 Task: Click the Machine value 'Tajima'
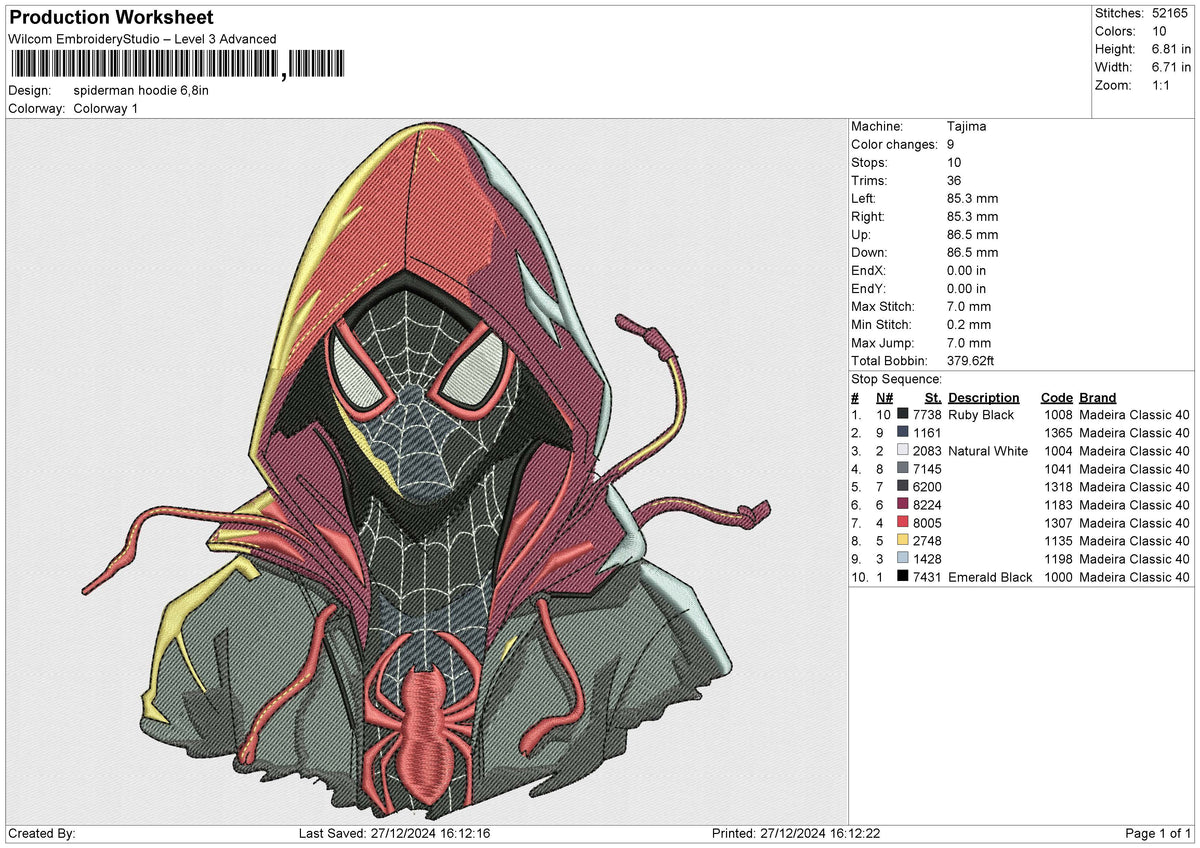click(967, 127)
